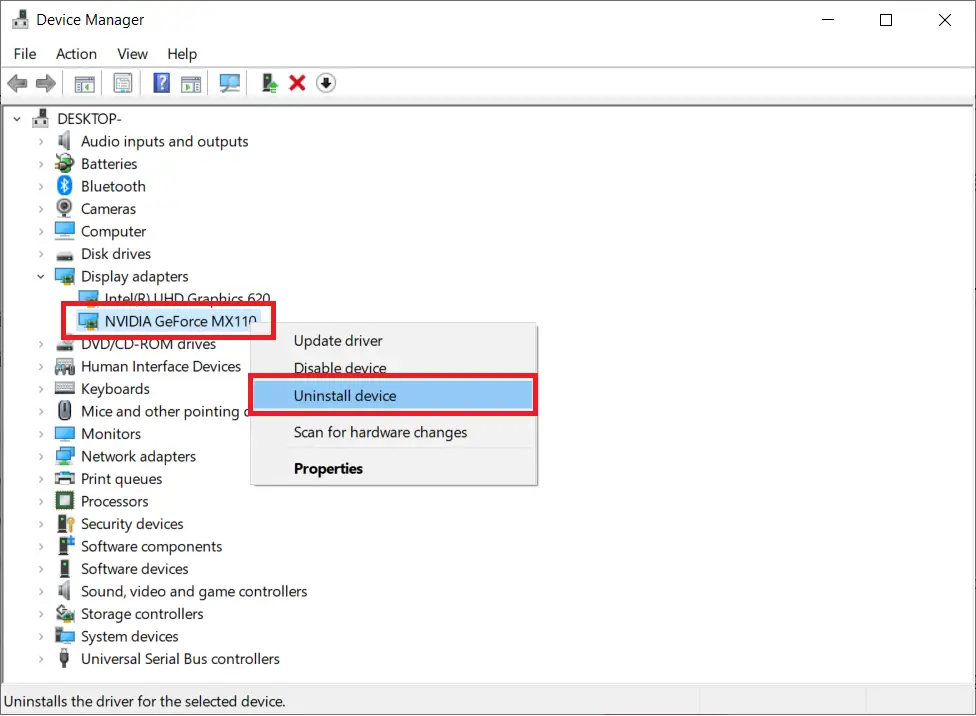Viewport: 976px width, 716px height.
Task: Select the Monitors label
Action: click(111, 433)
